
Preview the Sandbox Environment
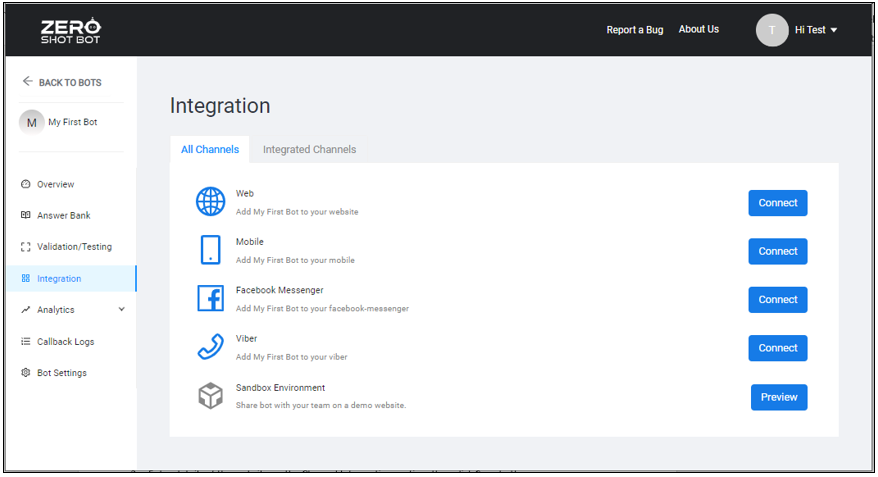tap(778, 397)
